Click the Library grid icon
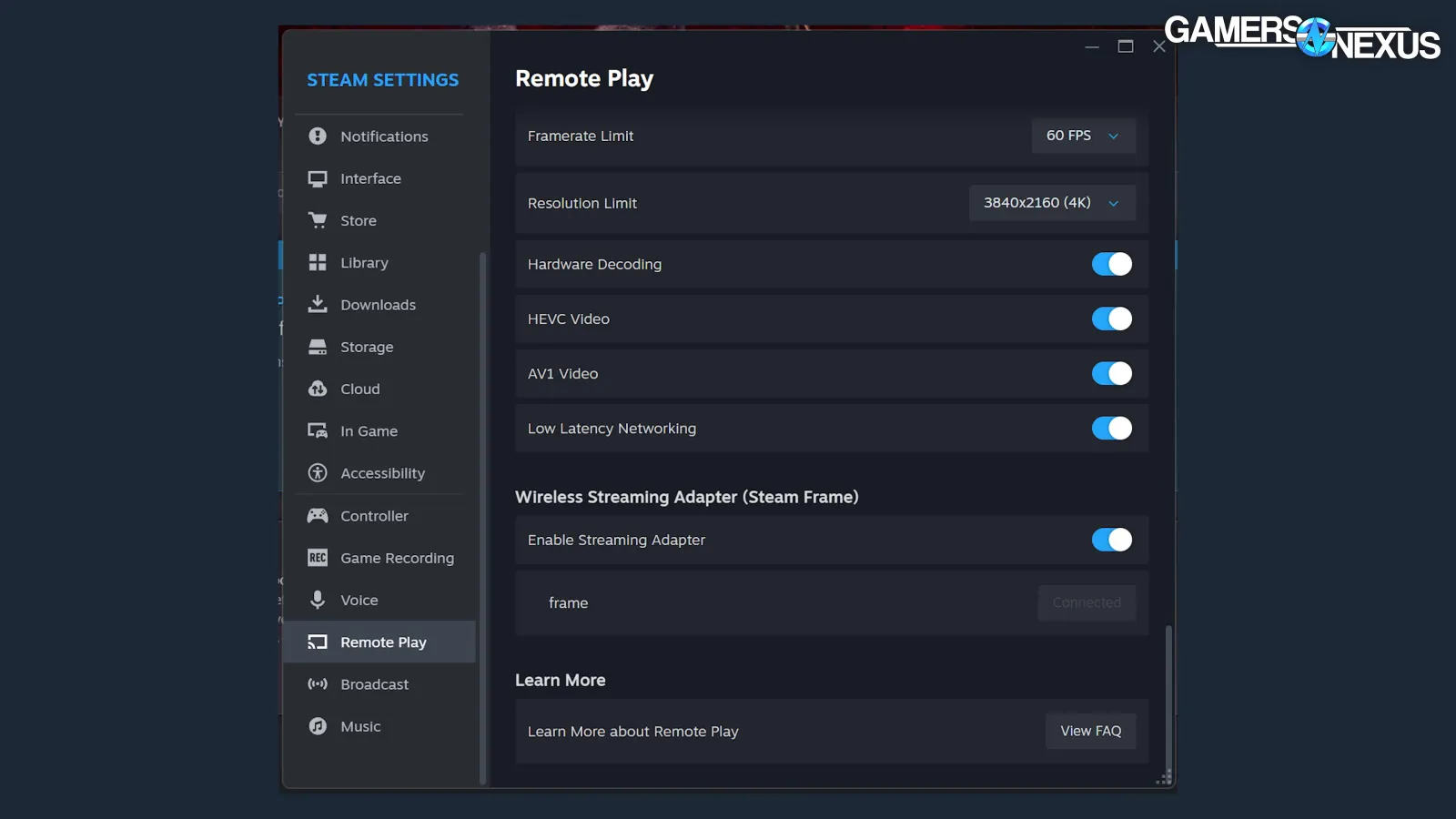Image resolution: width=1456 pixels, height=819 pixels. tap(318, 263)
